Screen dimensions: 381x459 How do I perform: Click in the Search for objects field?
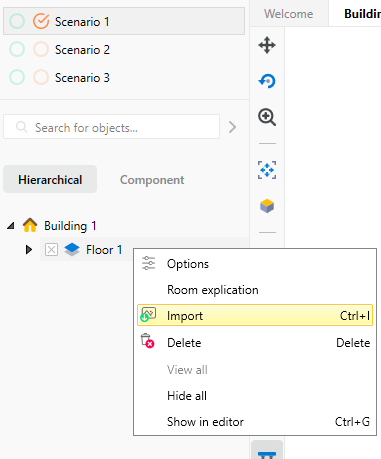[112, 127]
